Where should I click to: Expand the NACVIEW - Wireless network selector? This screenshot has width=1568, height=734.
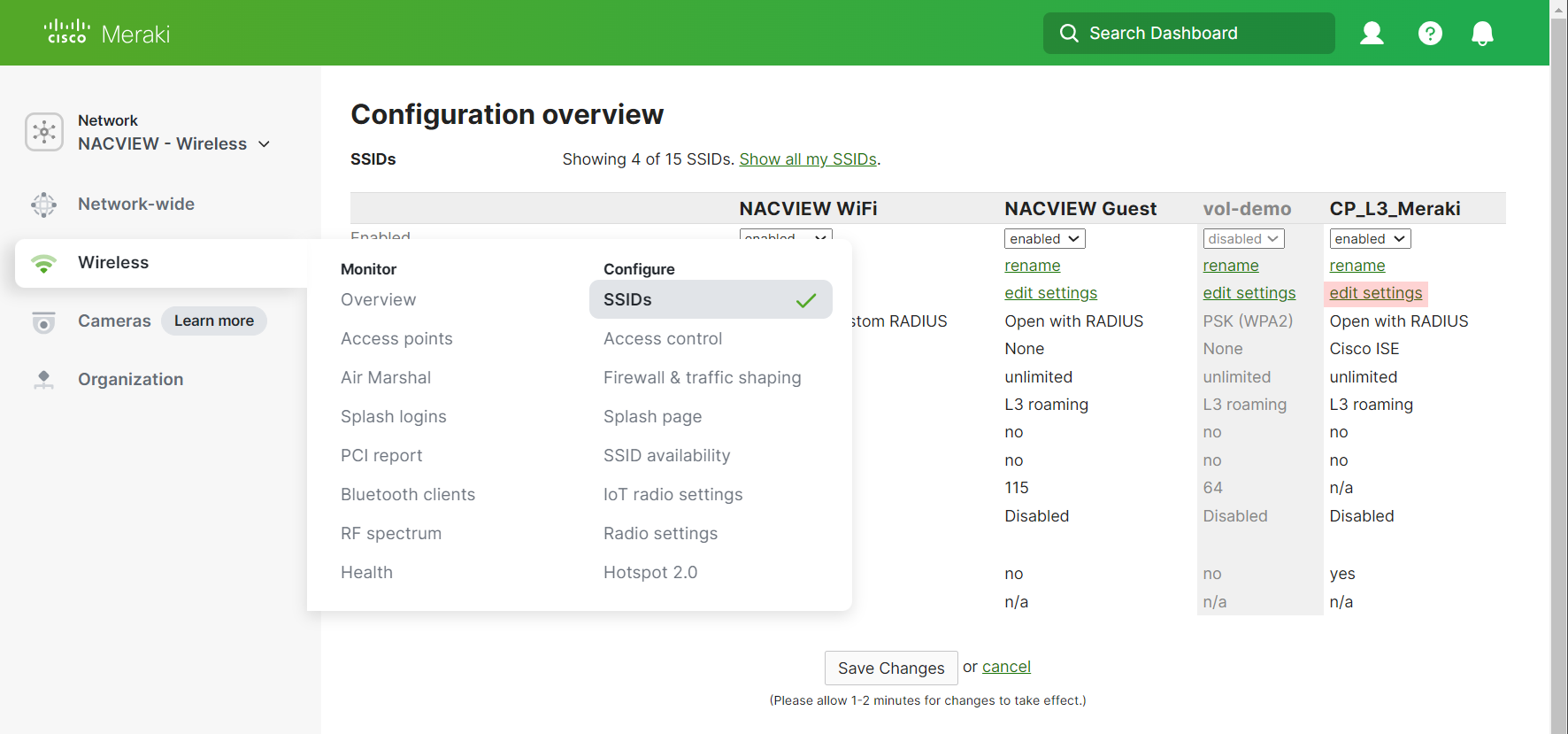(x=174, y=143)
